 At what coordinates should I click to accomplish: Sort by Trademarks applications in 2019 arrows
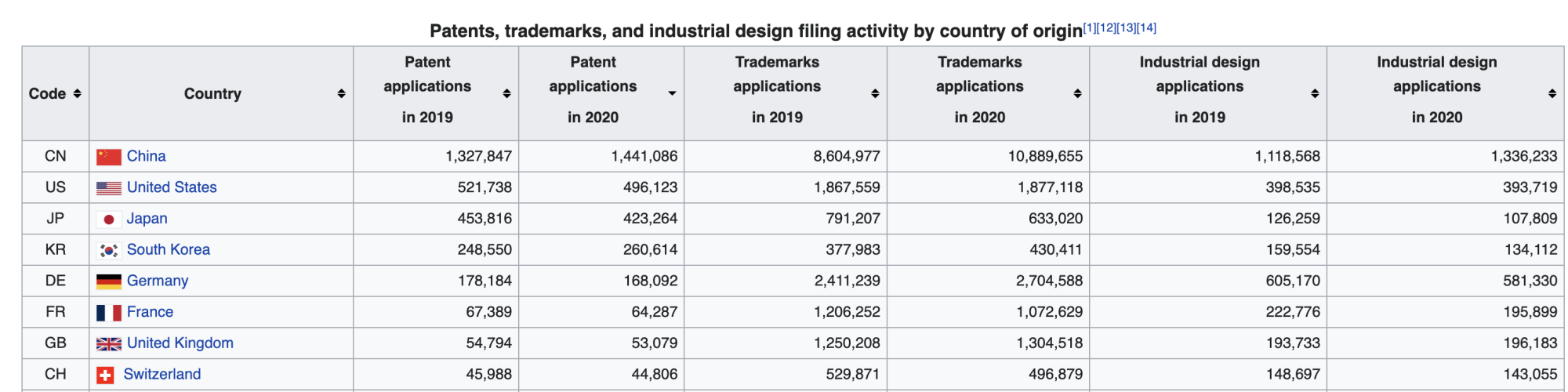pos(875,93)
